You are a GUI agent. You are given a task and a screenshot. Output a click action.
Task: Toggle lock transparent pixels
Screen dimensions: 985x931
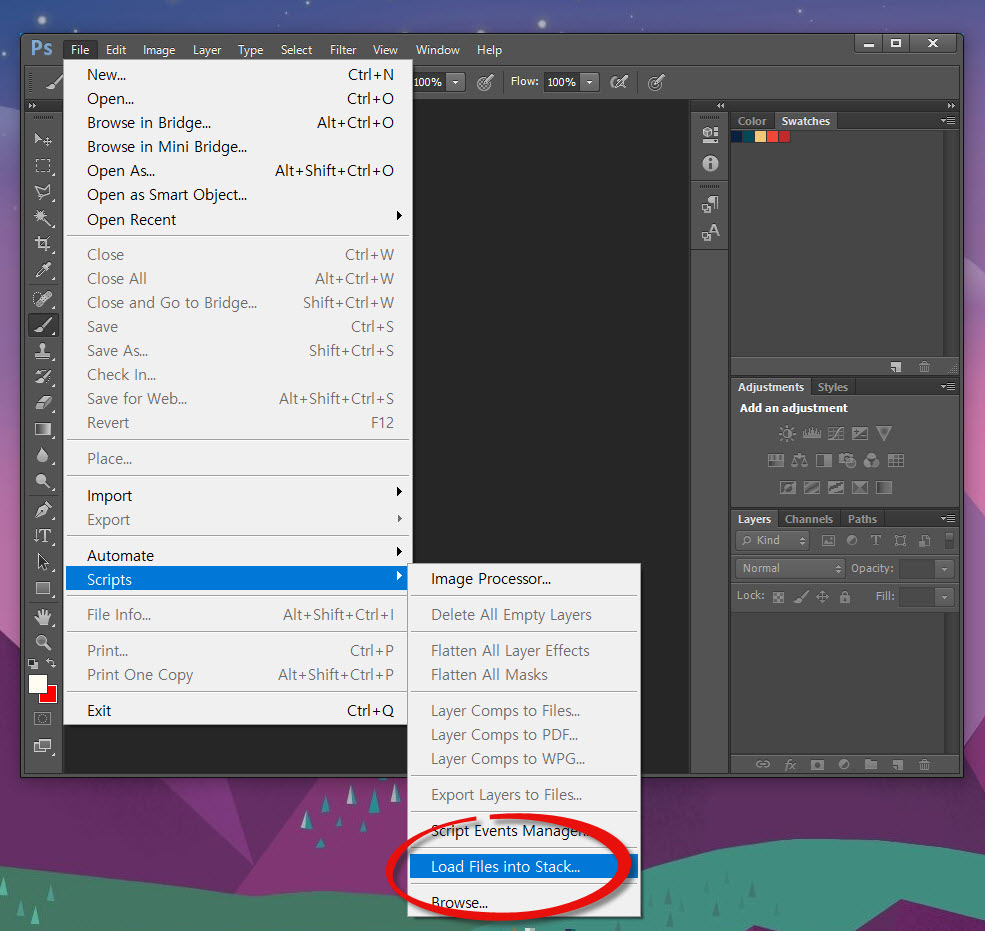[x=778, y=597]
